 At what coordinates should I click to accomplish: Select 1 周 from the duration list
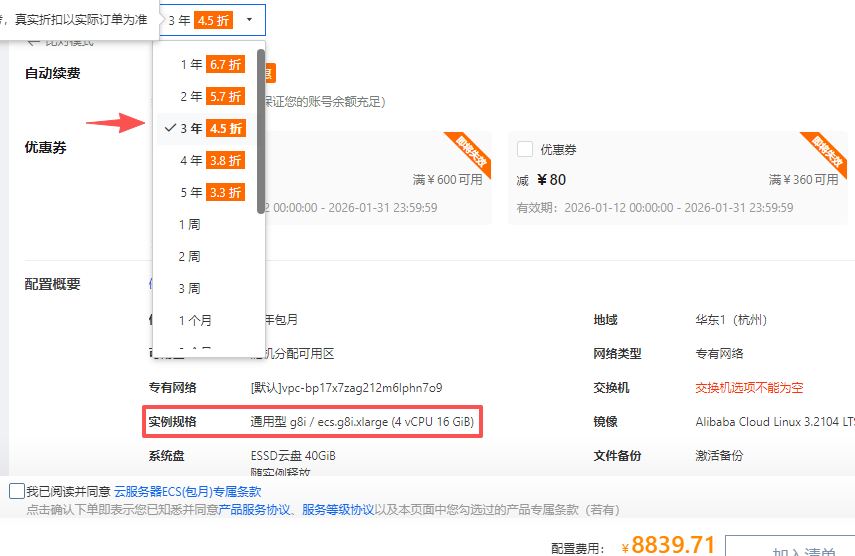click(x=189, y=225)
